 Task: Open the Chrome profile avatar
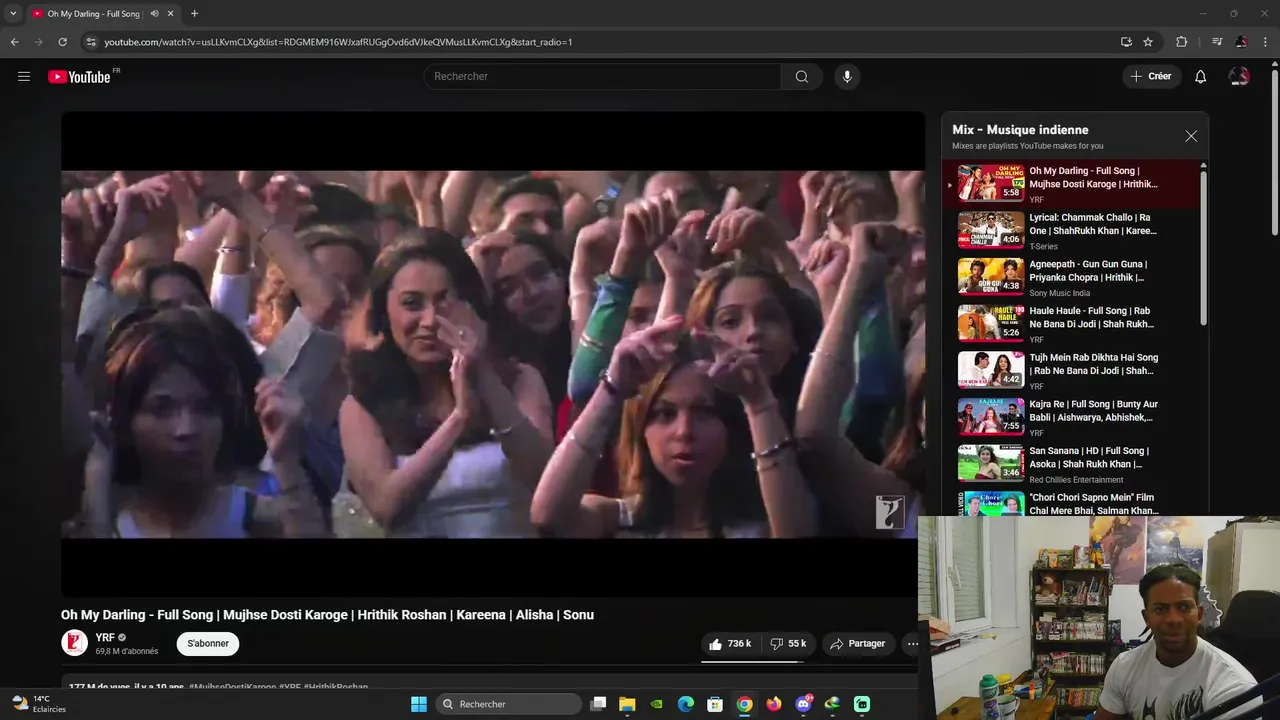tap(1241, 42)
